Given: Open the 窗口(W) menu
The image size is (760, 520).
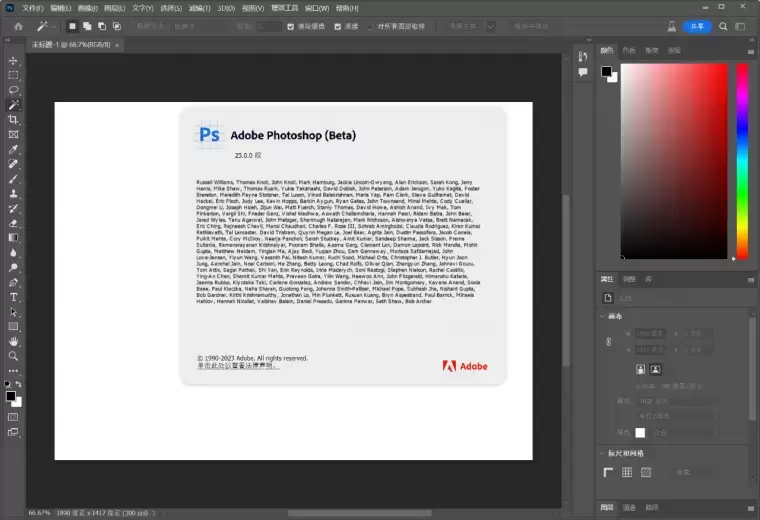Looking at the screenshot, I should pos(317,8).
